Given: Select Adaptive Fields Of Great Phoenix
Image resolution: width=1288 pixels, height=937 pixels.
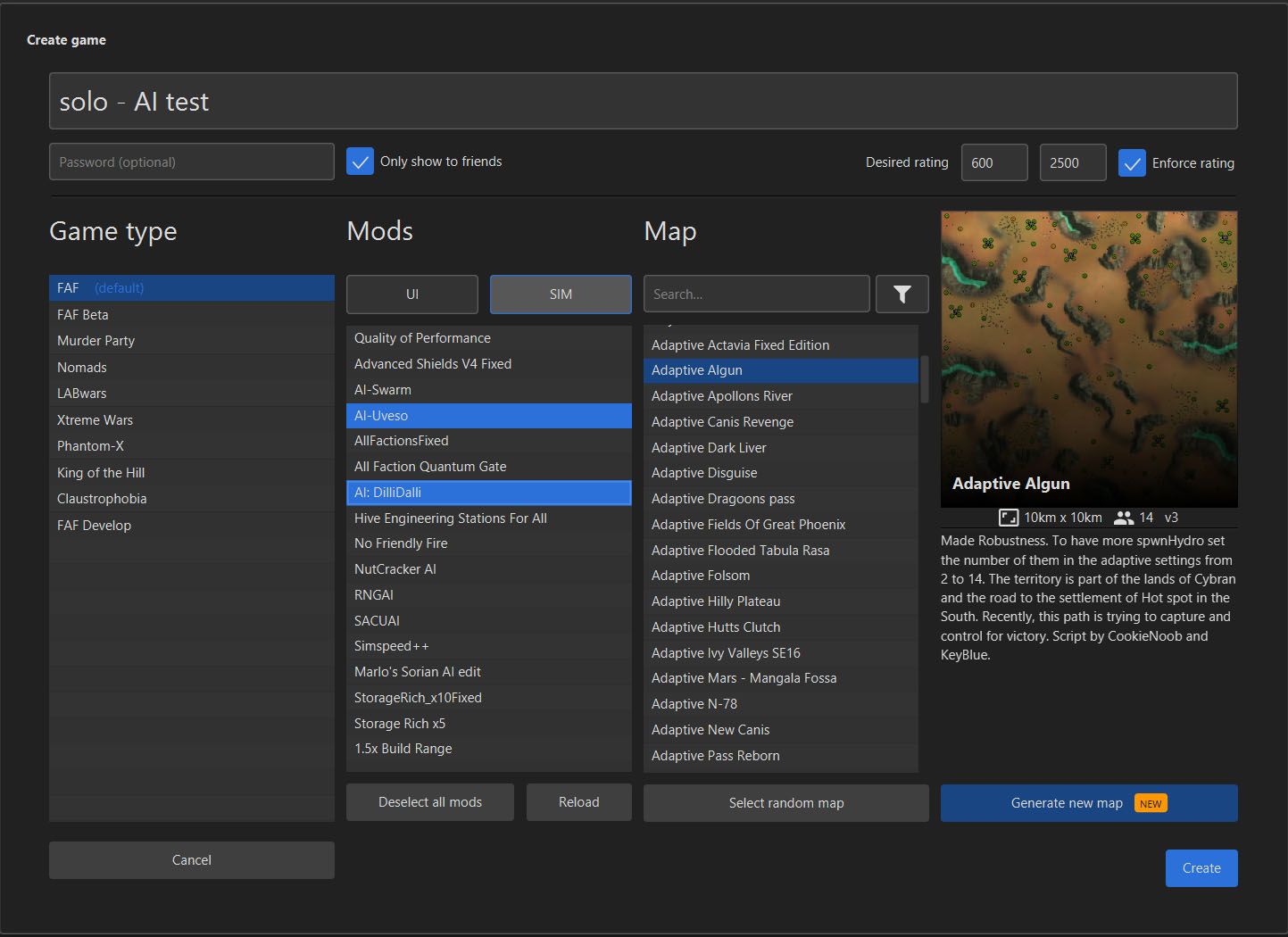Looking at the screenshot, I should (x=781, y=524).
